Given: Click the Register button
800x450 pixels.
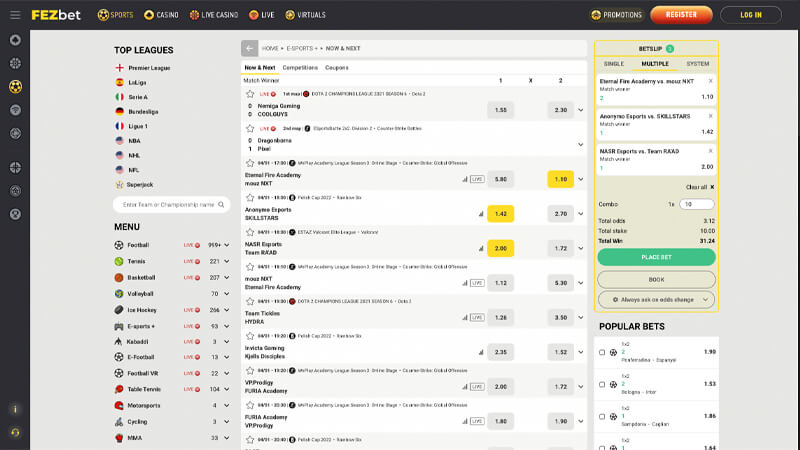Looking at the screenshot, I should [x=681, y=15].
